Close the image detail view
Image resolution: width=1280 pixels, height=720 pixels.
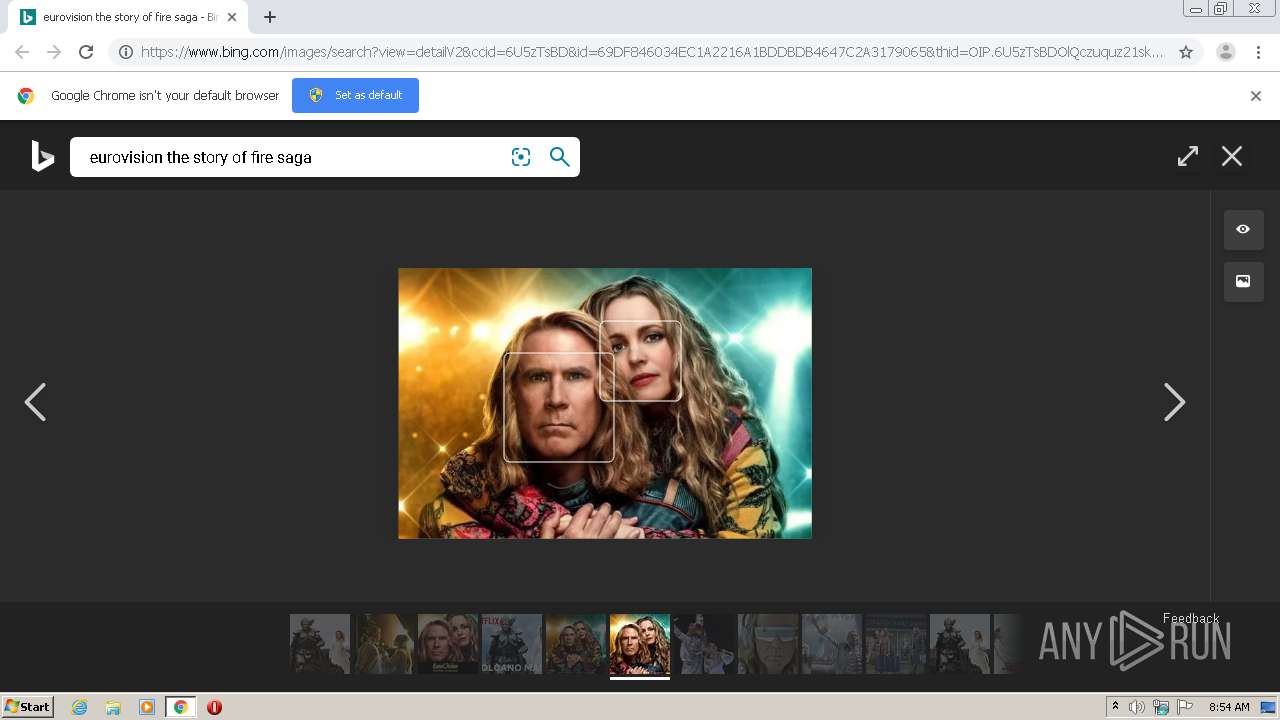(x=1232, y=156)
